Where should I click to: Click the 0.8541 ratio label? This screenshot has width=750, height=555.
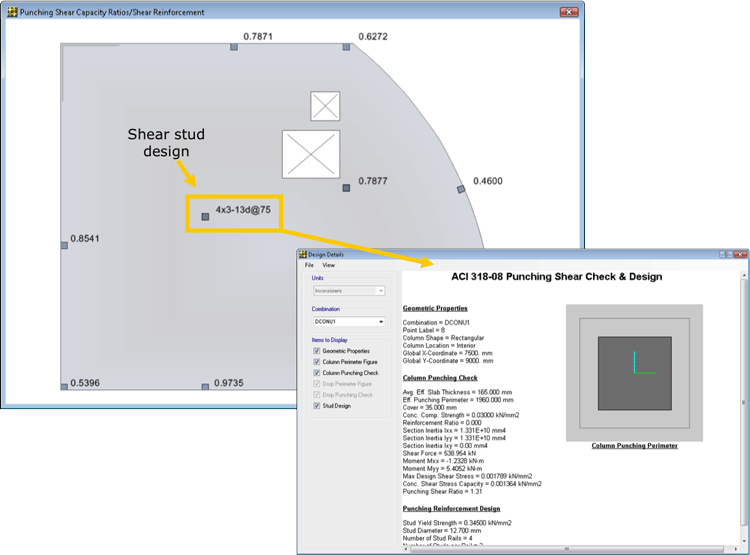point(85,238)
